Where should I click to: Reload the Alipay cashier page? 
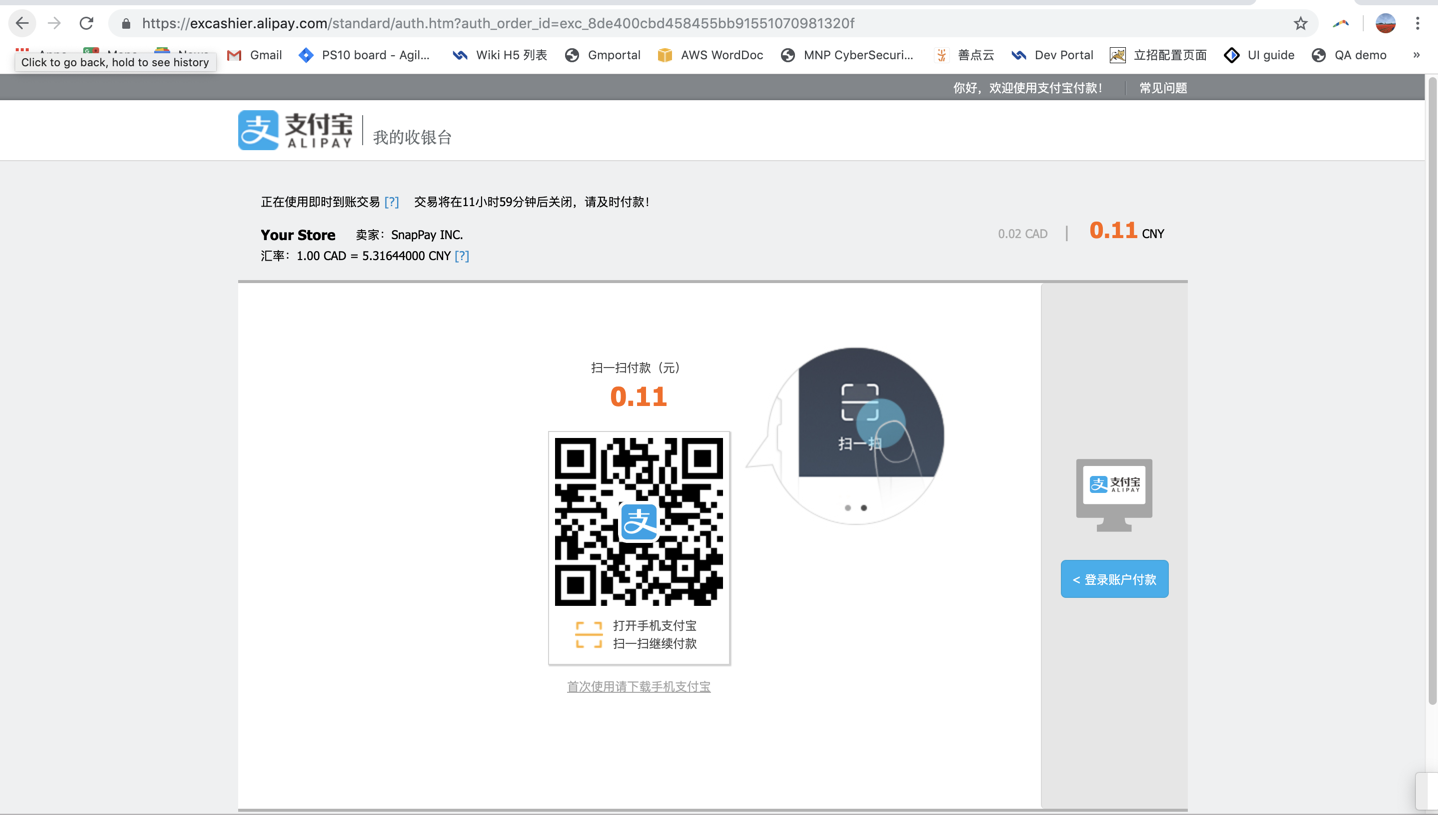[87, 23]
